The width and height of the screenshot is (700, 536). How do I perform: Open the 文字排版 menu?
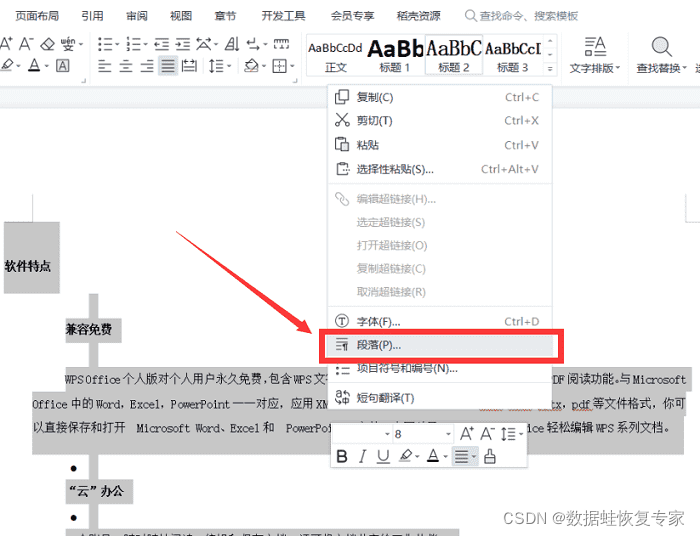[x=595, y=55]
